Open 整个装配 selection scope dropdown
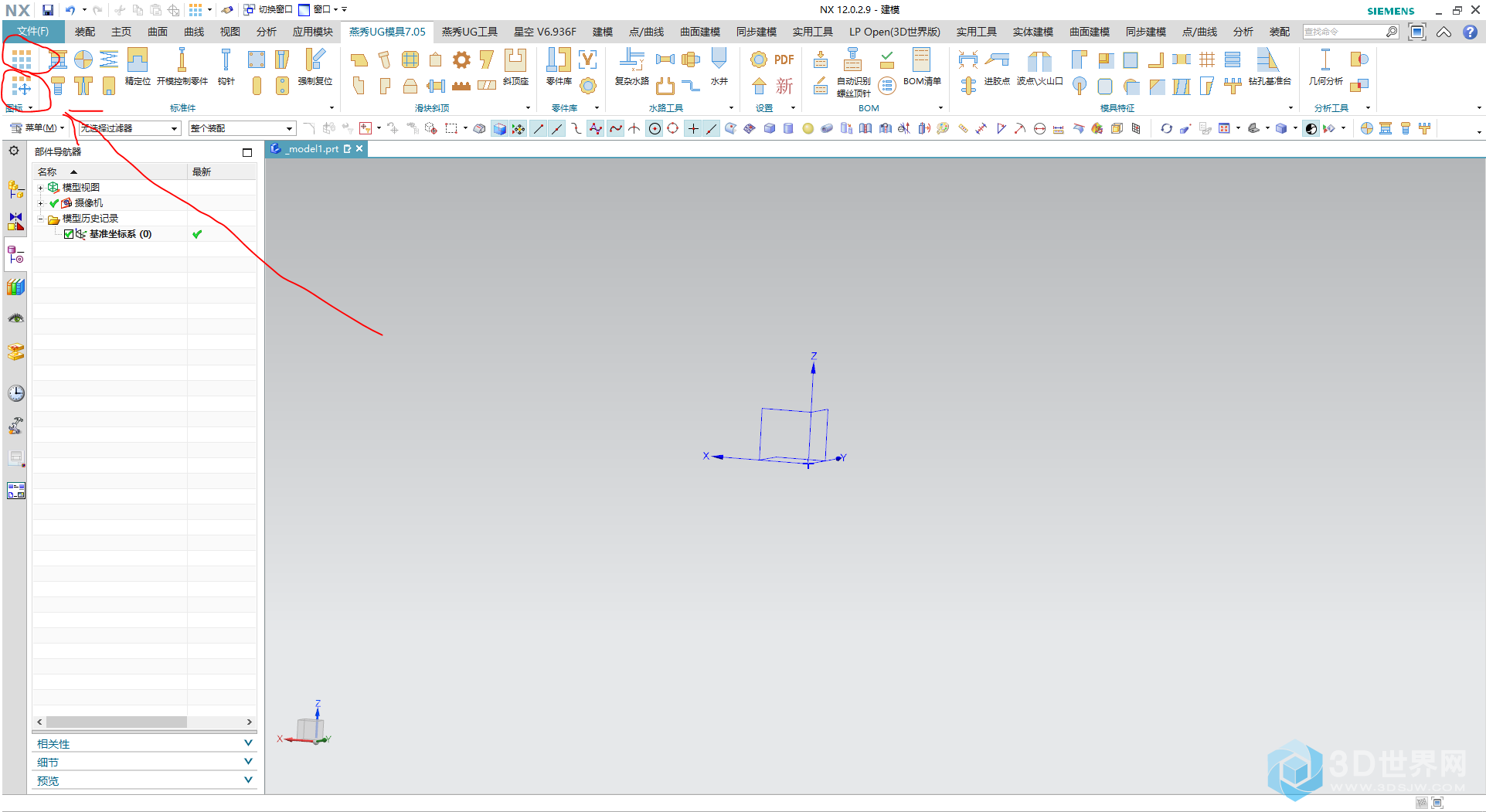 242,128
